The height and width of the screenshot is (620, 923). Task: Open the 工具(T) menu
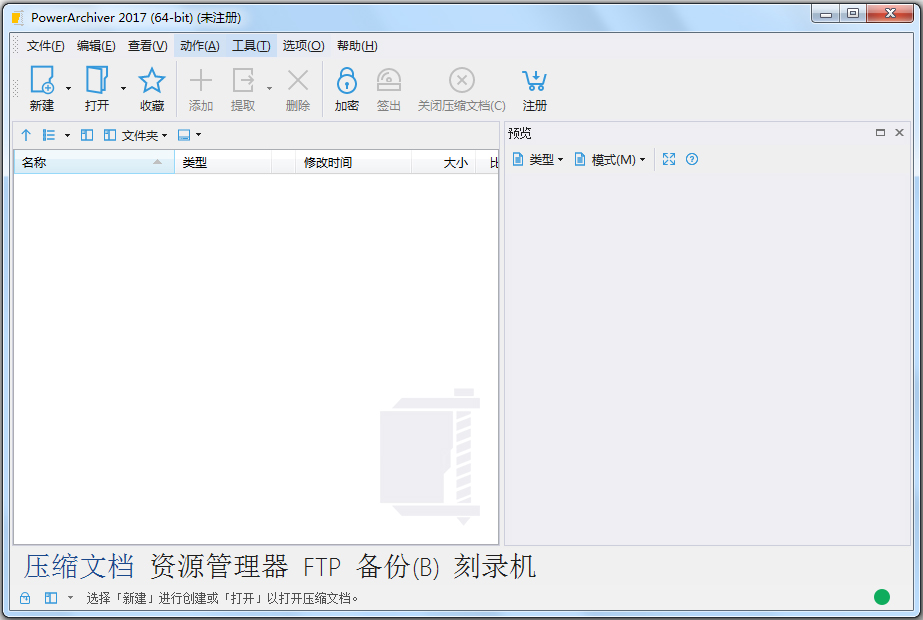(x=251, y=46)
